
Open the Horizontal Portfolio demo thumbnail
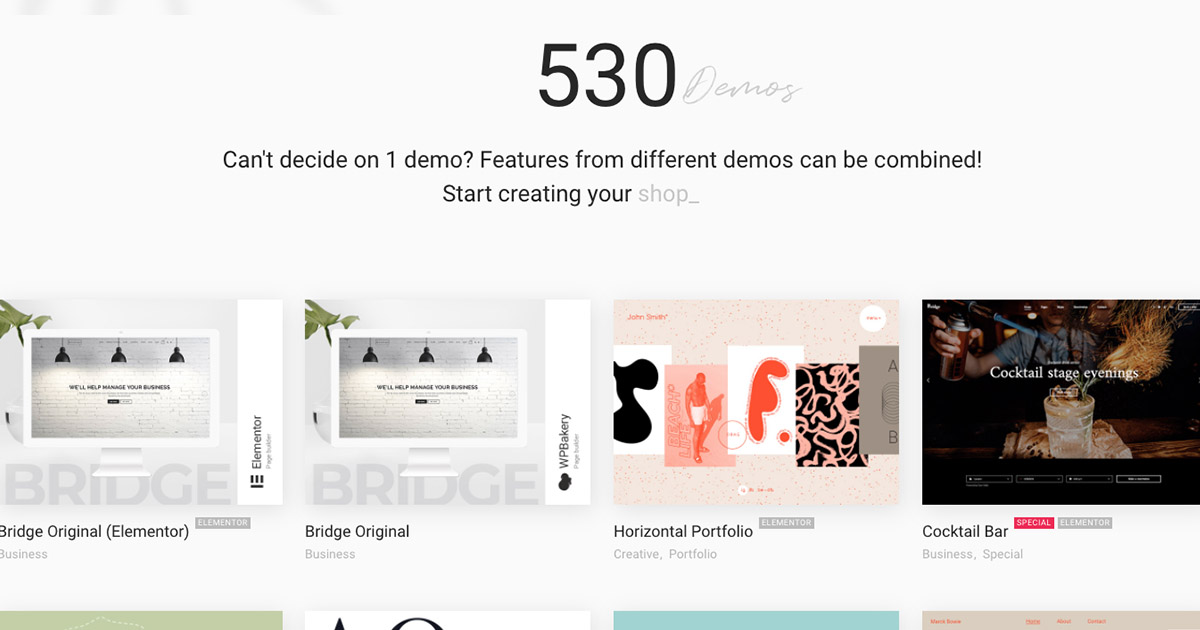(756, 402)
